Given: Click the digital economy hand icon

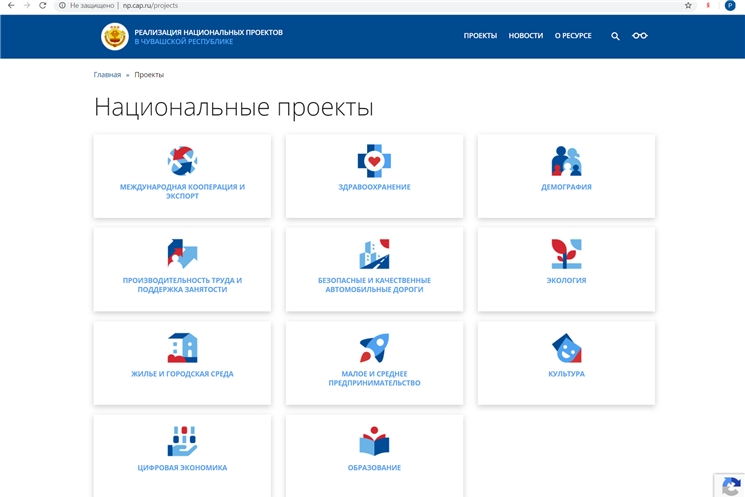Looking at the screenshot, I should [182, 441].
